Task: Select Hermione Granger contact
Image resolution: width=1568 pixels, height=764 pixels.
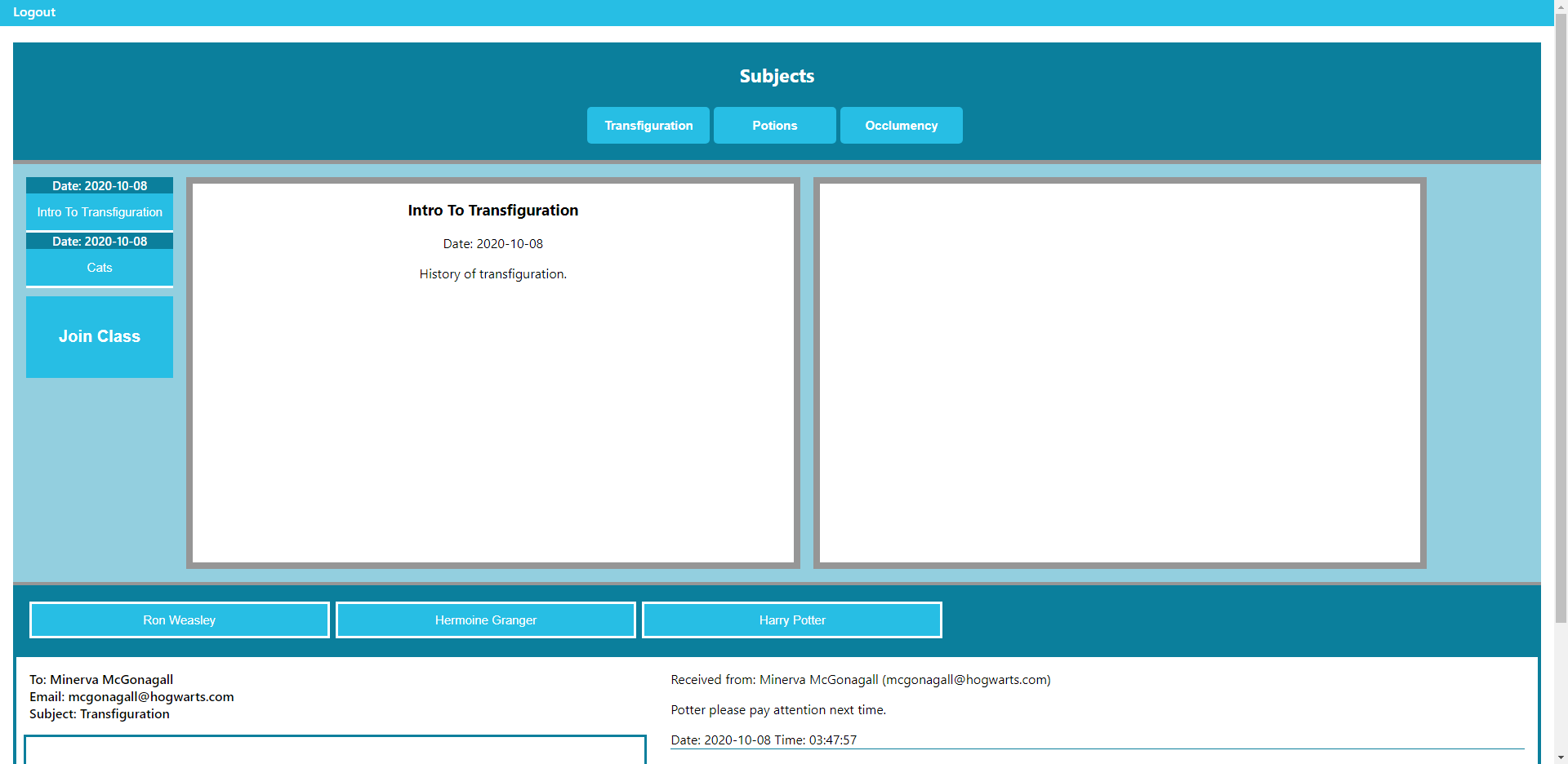Action: pyautogui.click(x=486, y=620)
